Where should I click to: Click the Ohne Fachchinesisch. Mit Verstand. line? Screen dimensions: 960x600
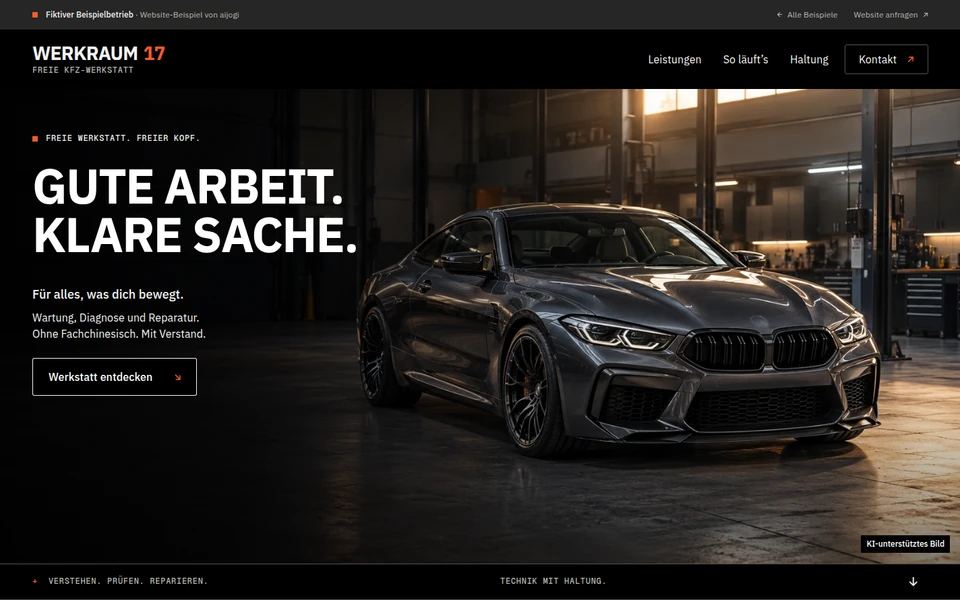pos(119,334)
